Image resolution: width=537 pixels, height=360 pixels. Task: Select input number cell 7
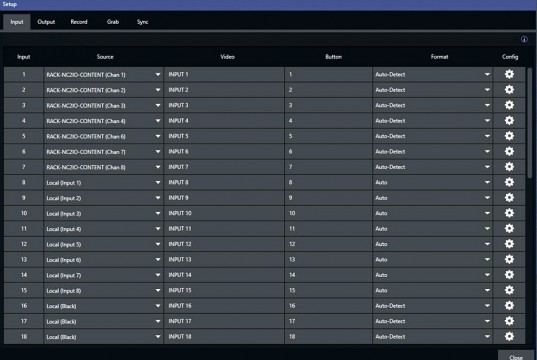coord(24,167)
